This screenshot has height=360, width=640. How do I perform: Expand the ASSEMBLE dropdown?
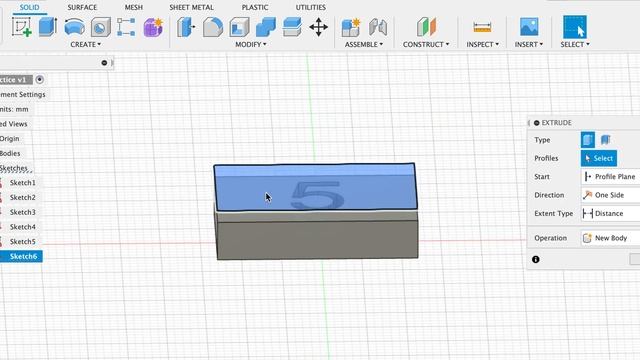tap(364, 44)
